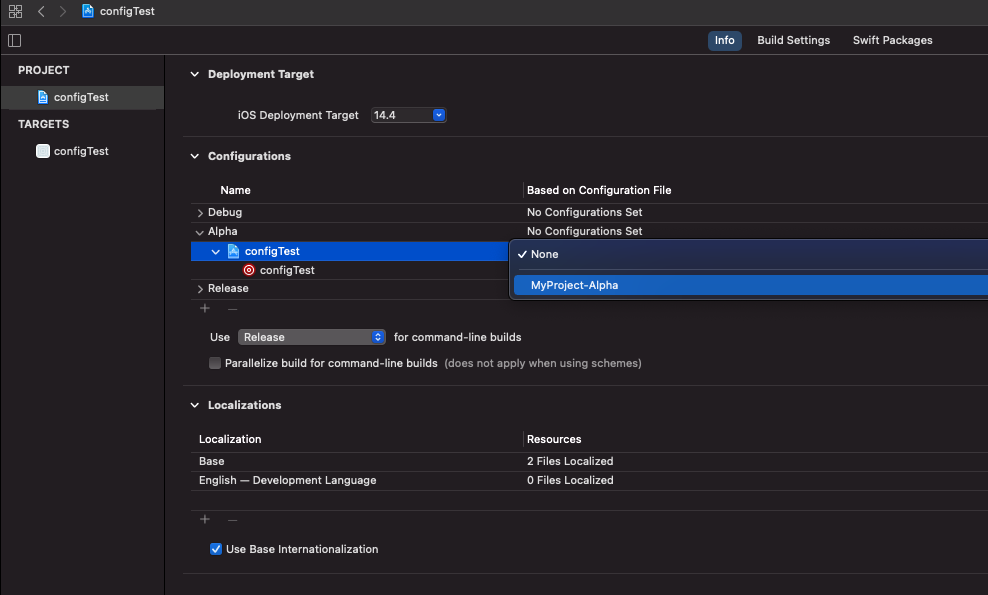Expand the Release configuration row

200,289
